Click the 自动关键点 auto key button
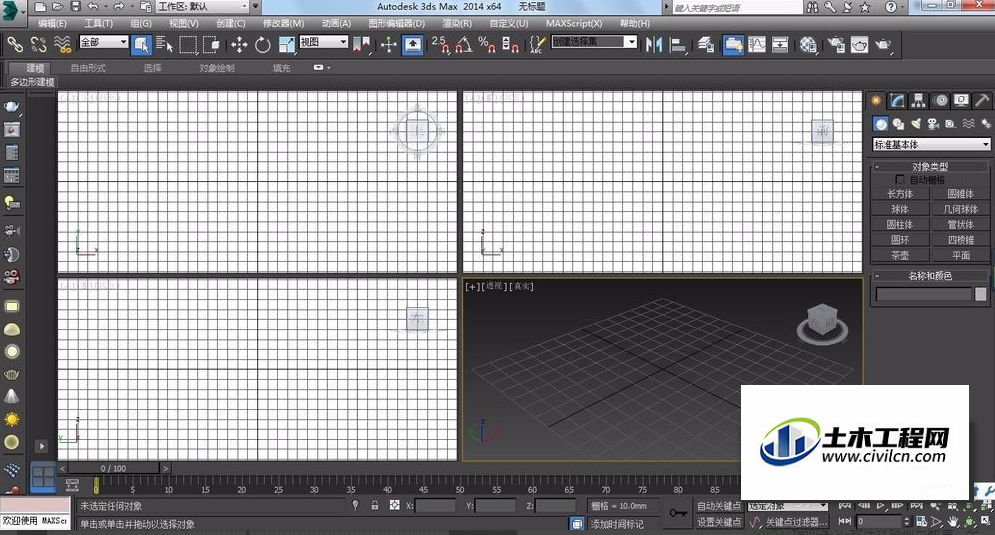Viewport: 995px width, 535px height. coord(719,506)
